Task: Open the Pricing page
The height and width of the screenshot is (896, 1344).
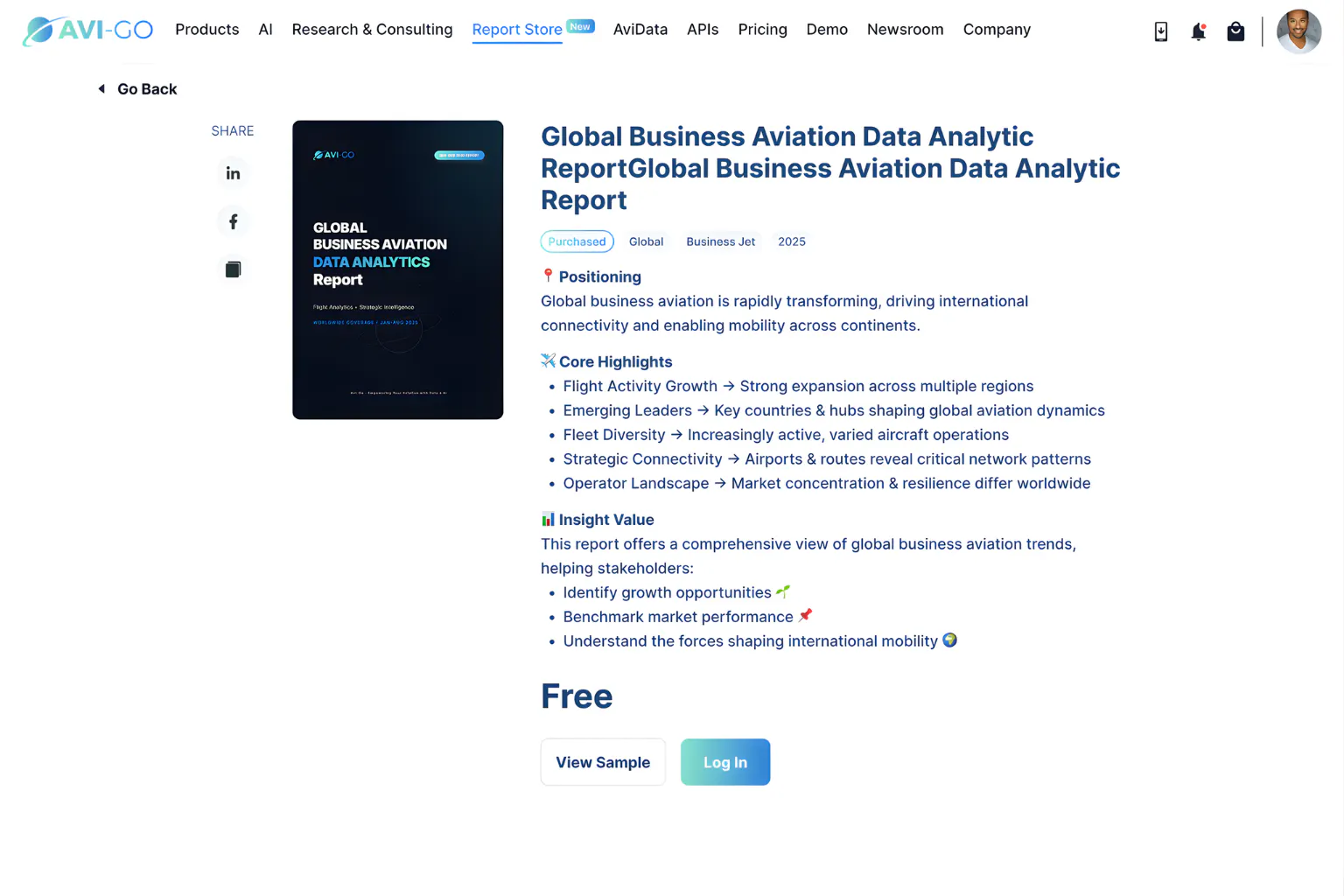Action: pyautogui.click(x=762, y=30)
